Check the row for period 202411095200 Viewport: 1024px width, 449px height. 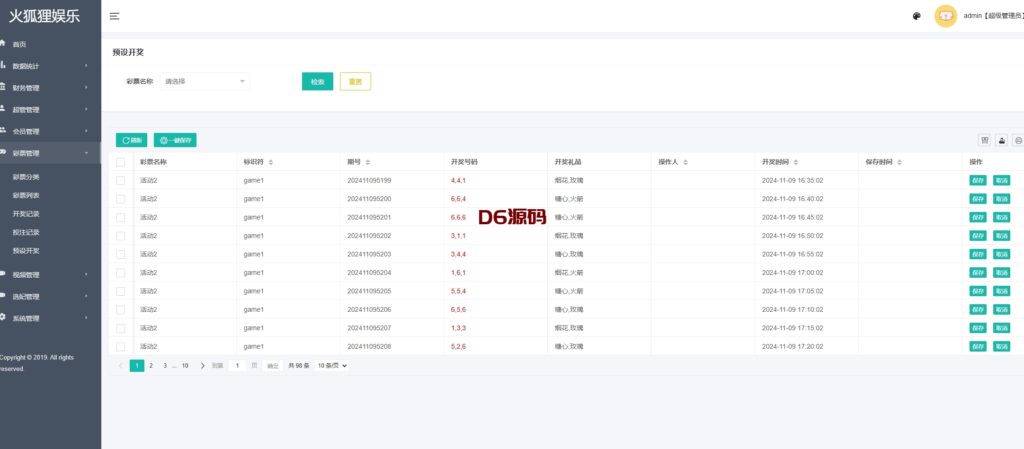pos(120,198)
